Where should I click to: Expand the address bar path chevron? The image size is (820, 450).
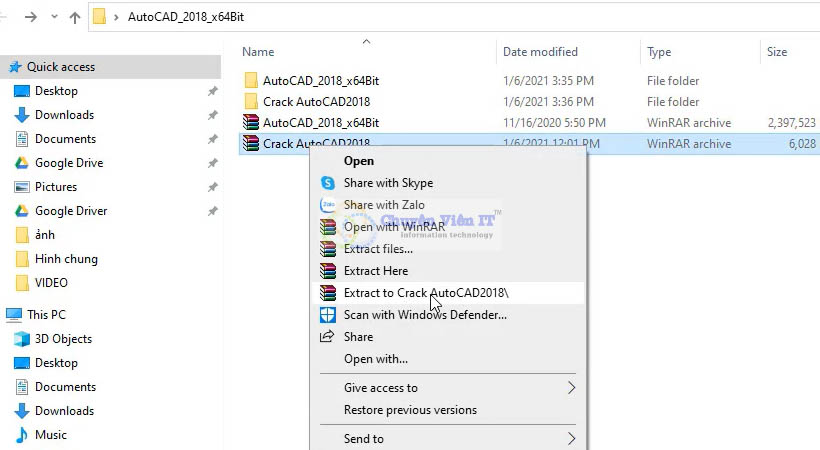[x=116, y=17]
